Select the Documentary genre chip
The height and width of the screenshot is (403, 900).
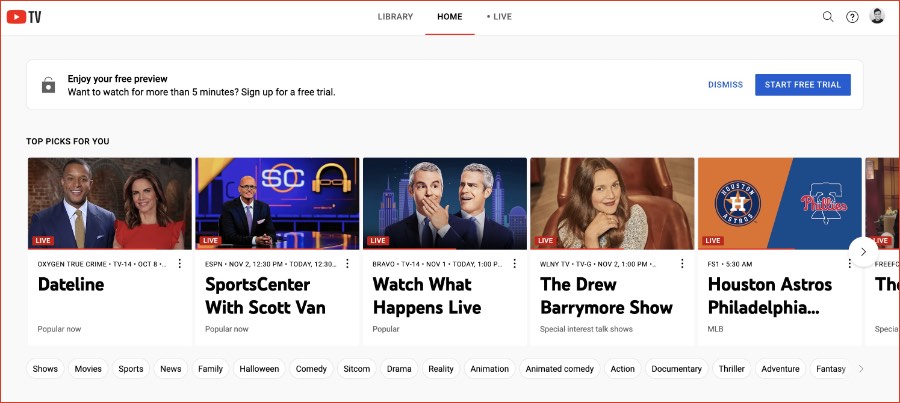click(676, 369)
